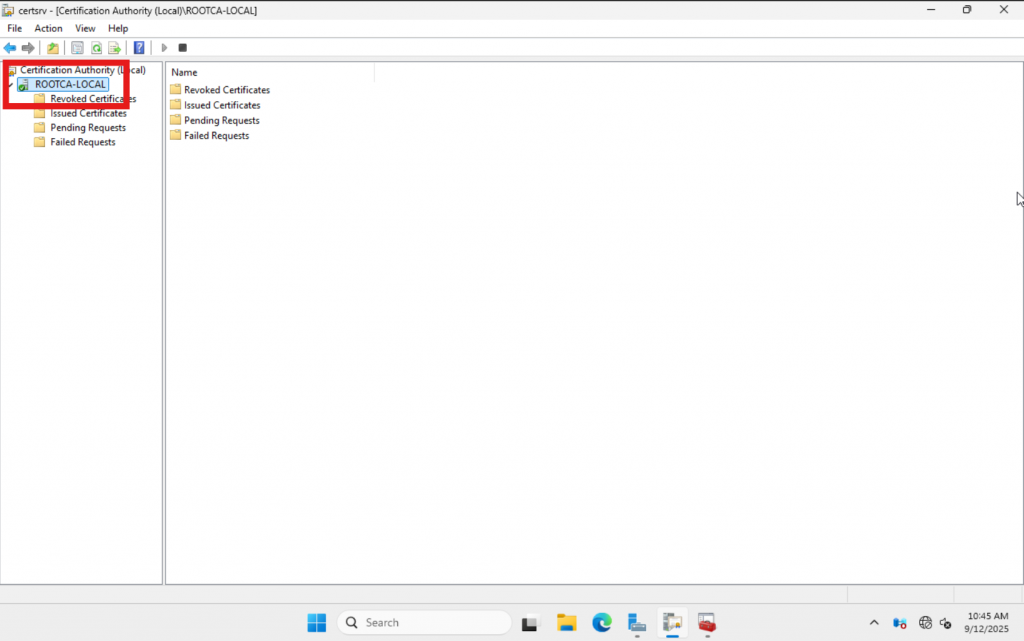
Task: Select Issued Certificates in the left tree
Action: [88, 113]
